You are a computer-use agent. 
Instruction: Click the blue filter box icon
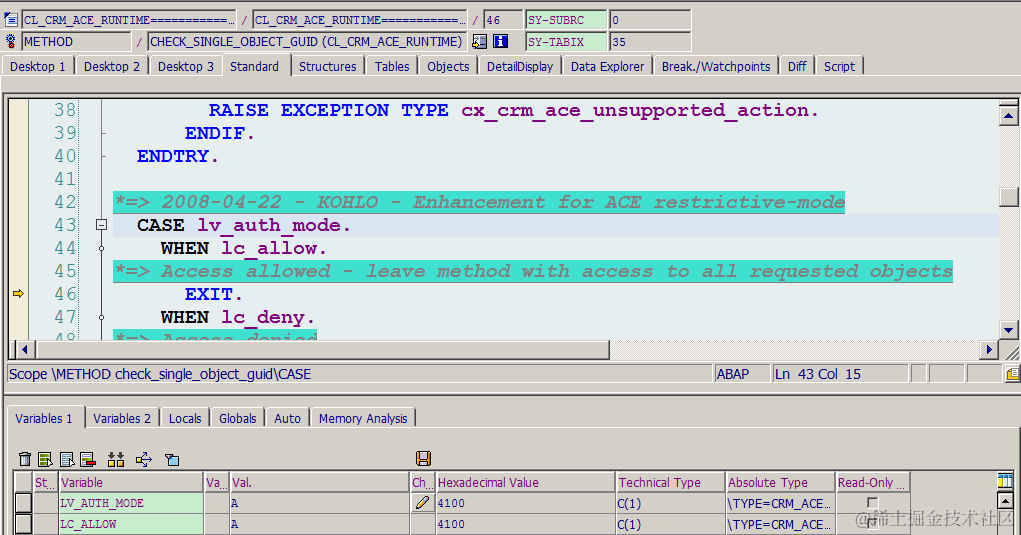[172, 460]
